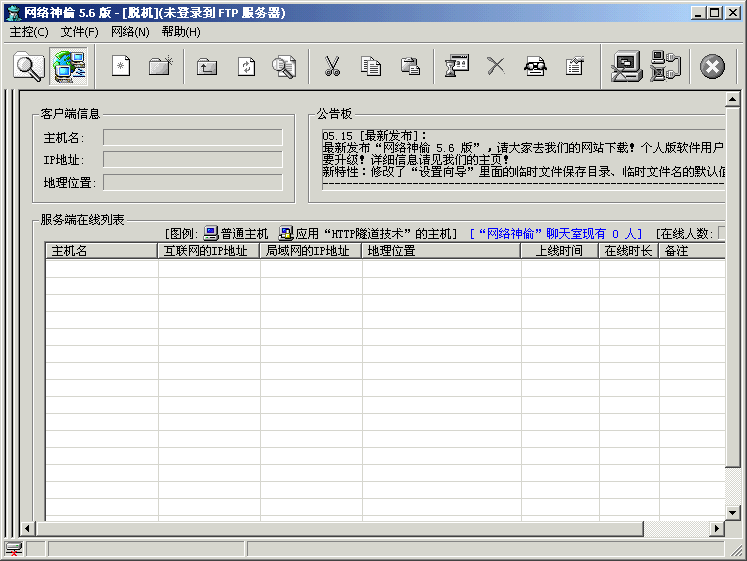This screenshot has height=561, width=747.
Task: Click the X delete toolbar icon
Action: (496, 67)
